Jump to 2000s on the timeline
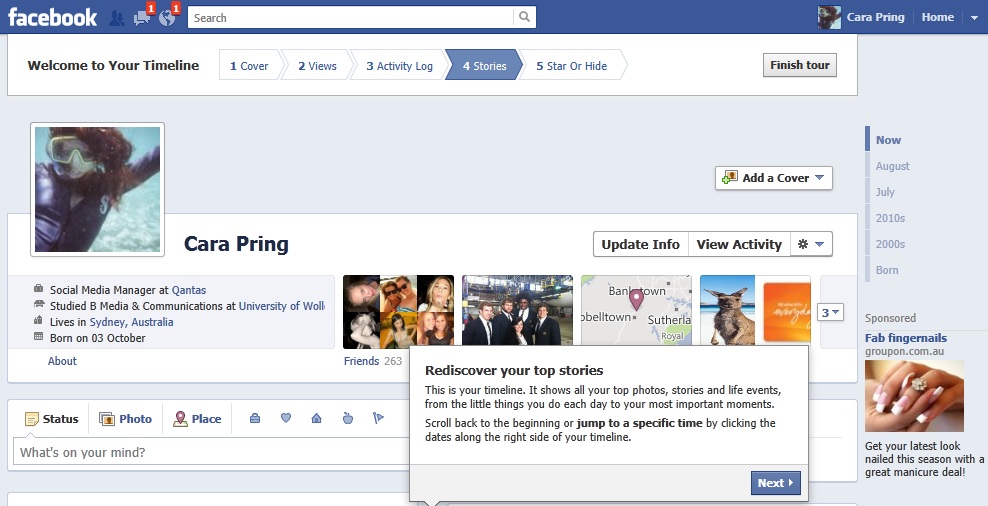 click(890, 244)
